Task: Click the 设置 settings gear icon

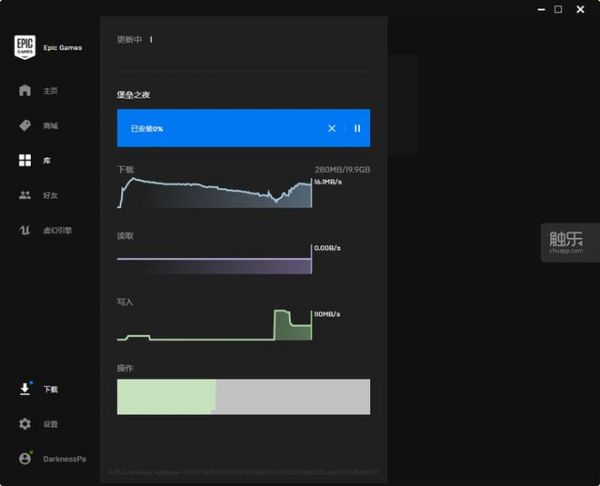Action: (25, 424)
